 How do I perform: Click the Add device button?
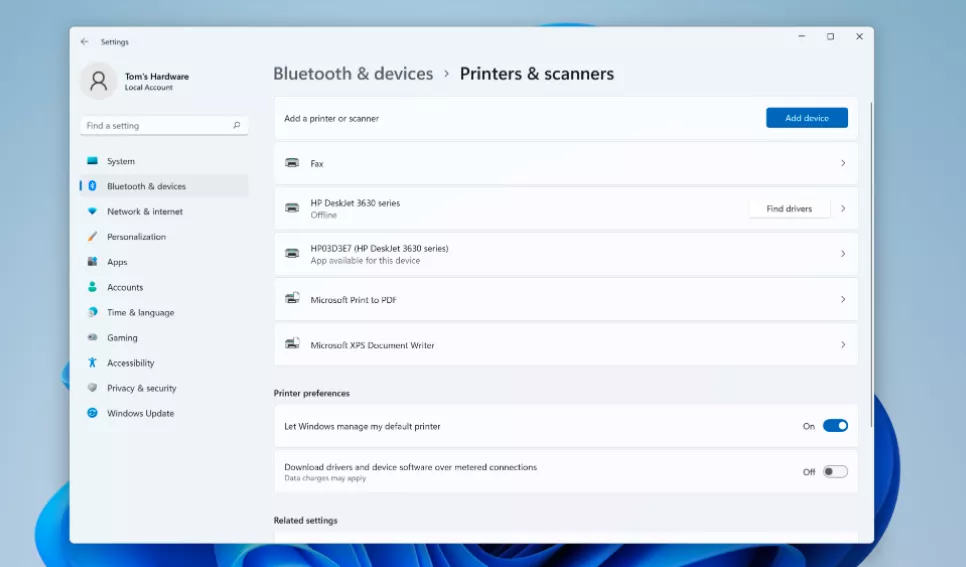[806, 118]
